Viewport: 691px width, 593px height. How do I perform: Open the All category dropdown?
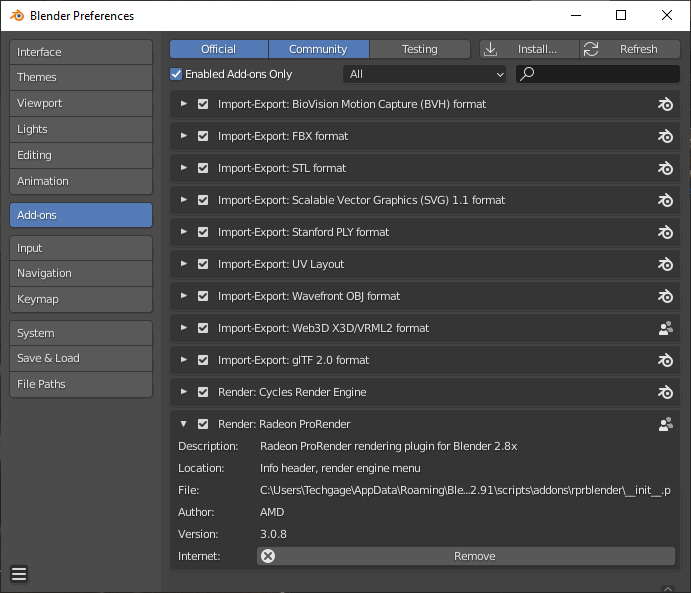point(424,74)
